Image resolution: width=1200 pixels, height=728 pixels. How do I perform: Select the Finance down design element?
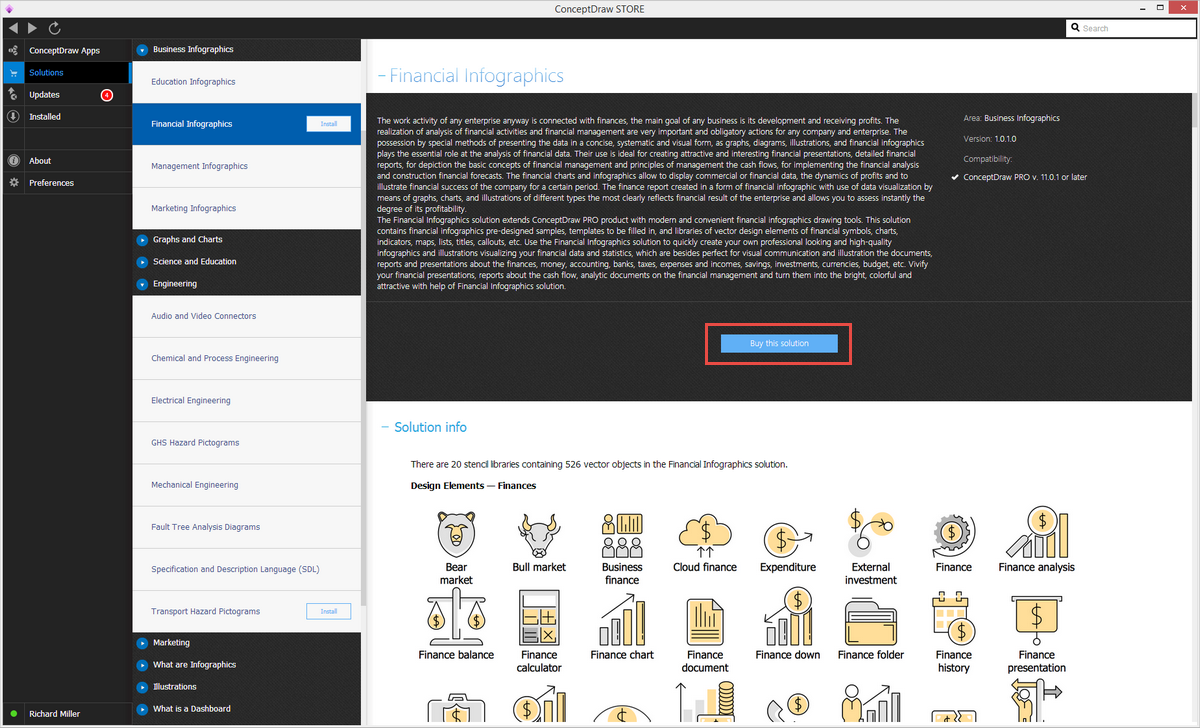coord(788,626)
